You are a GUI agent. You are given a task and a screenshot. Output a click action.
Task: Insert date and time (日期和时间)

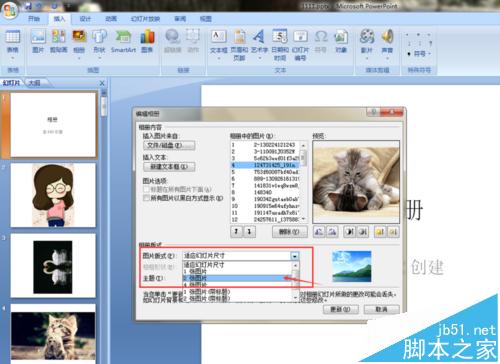point(280,45)
